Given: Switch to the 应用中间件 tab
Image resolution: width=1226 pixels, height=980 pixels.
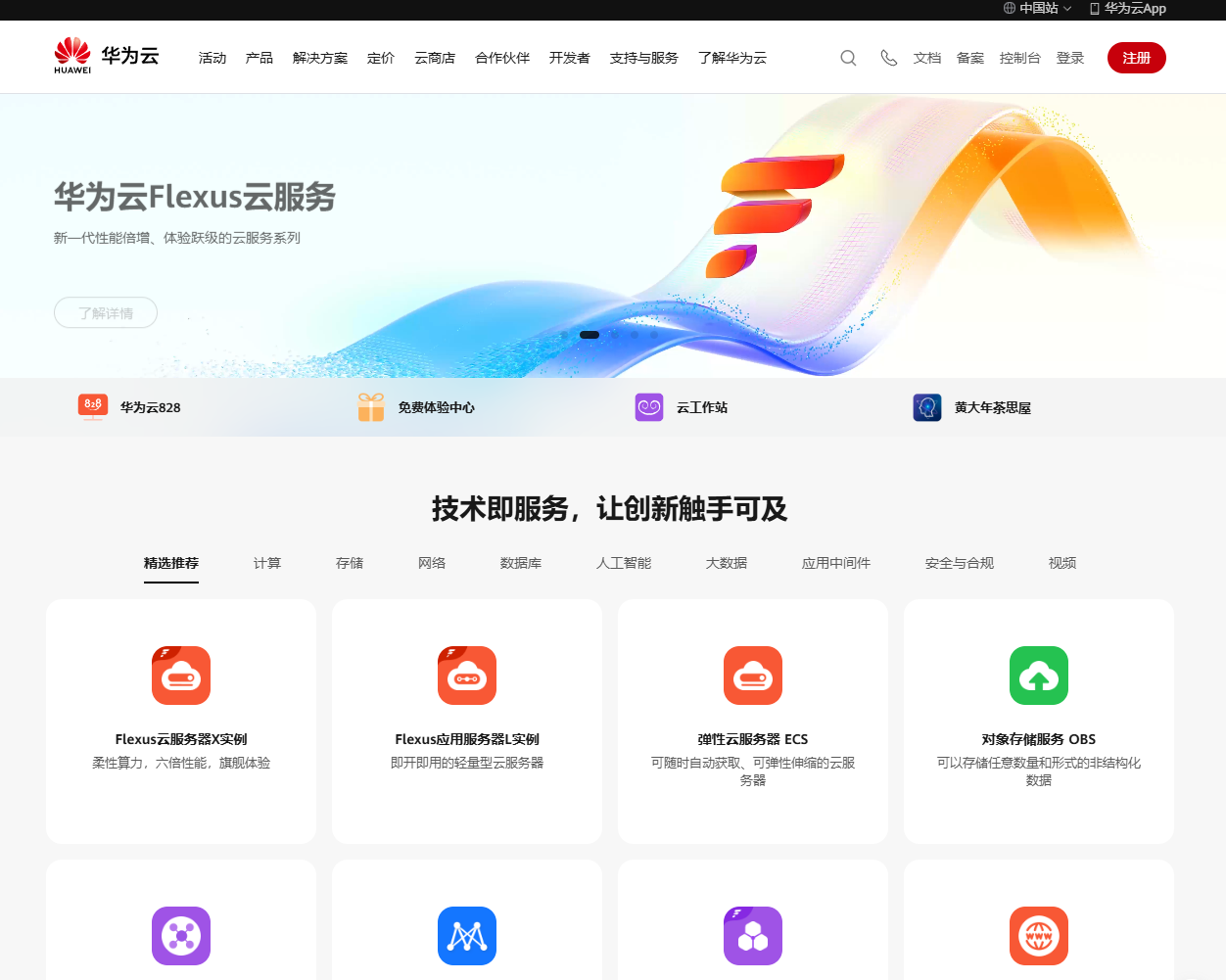Looking at the screenshot, I should click(x=836, y=563).
